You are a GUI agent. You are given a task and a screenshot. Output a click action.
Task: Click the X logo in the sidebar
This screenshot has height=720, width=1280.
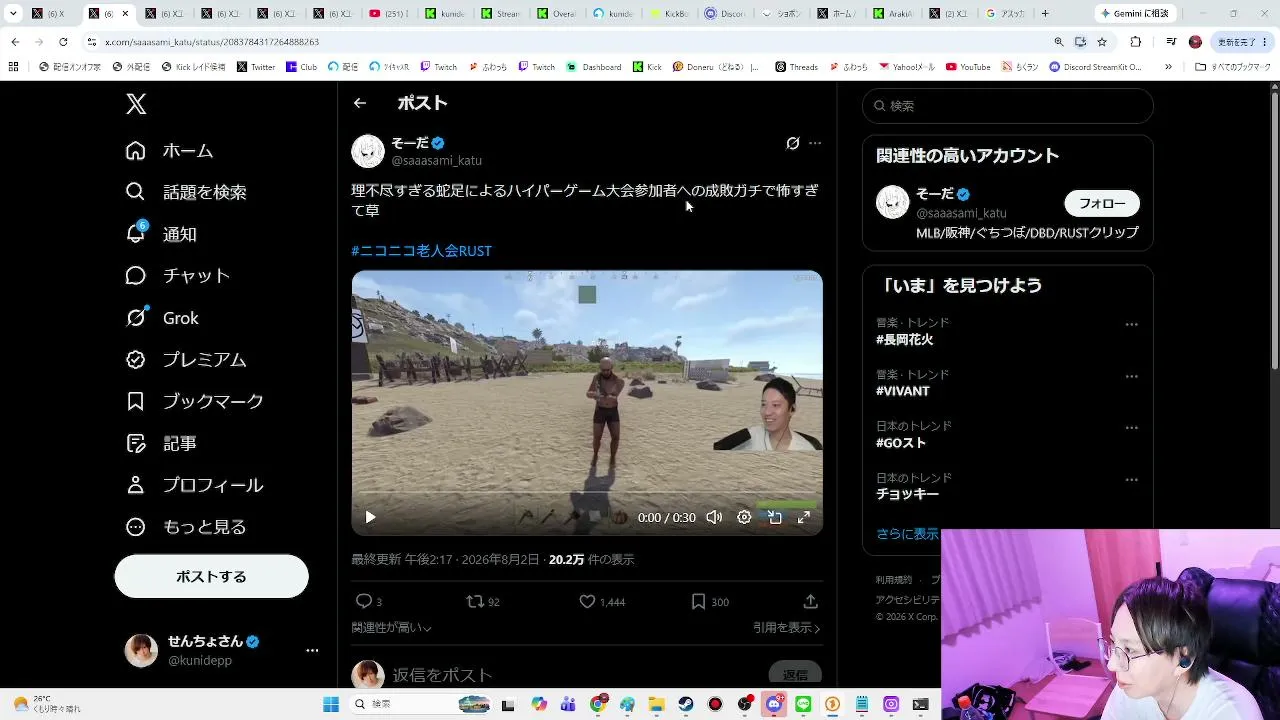click(x=136, y=103)
